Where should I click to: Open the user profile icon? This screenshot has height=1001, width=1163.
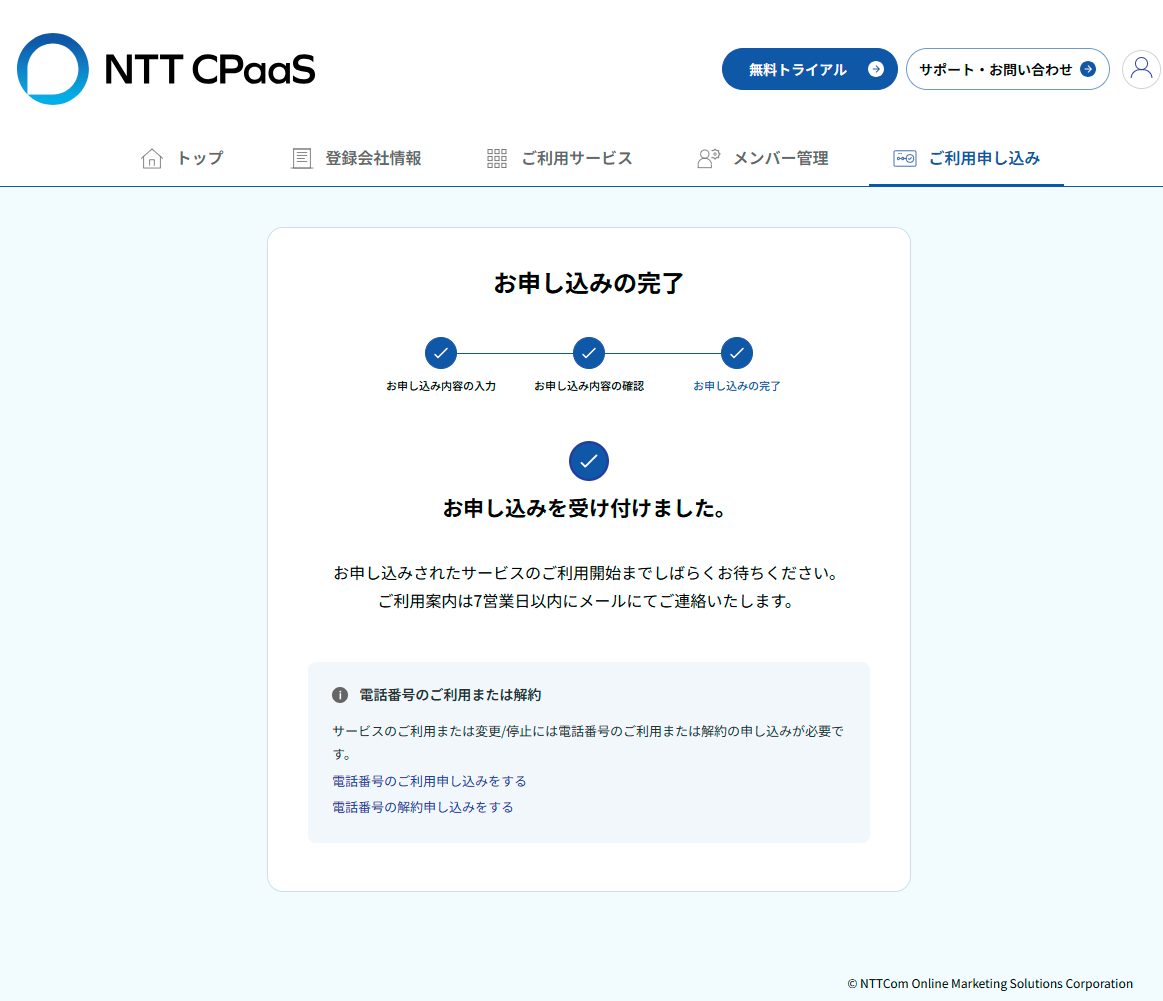click(x=1141, y=70)
